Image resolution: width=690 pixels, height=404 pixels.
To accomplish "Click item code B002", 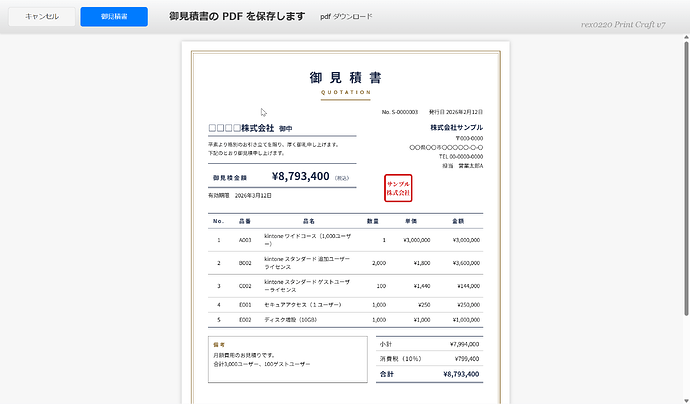I will click(x=245, y=263).
